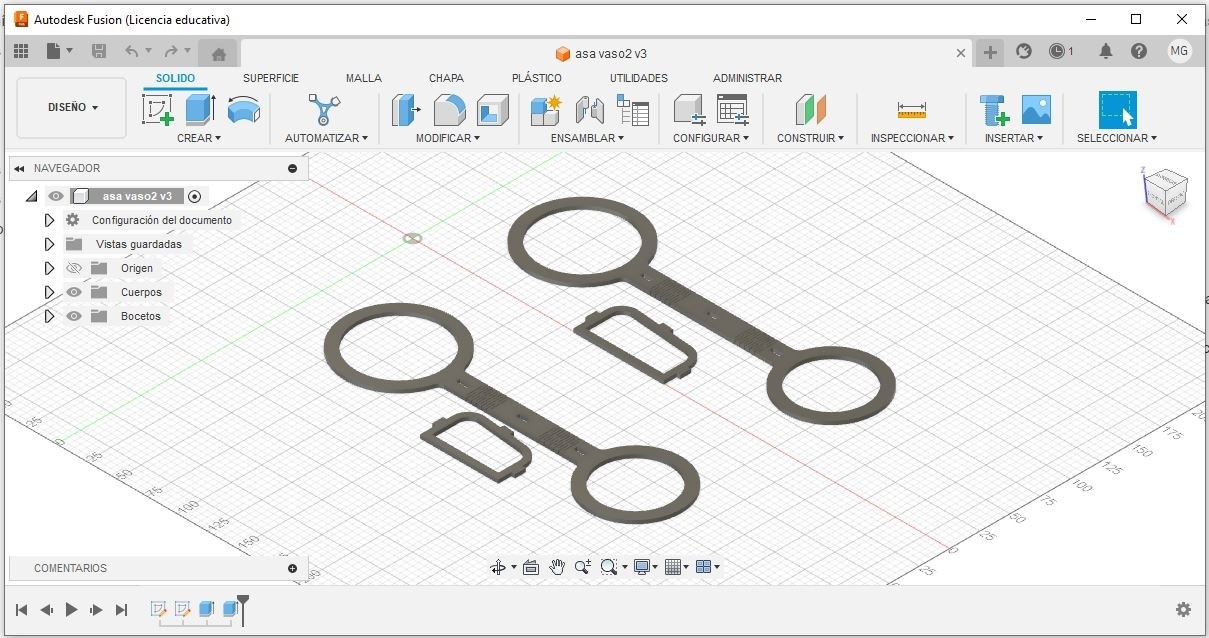This screenshot has height=638, width=1209.
Task: Open the CHAPA tab
Action: pos(446,78)
